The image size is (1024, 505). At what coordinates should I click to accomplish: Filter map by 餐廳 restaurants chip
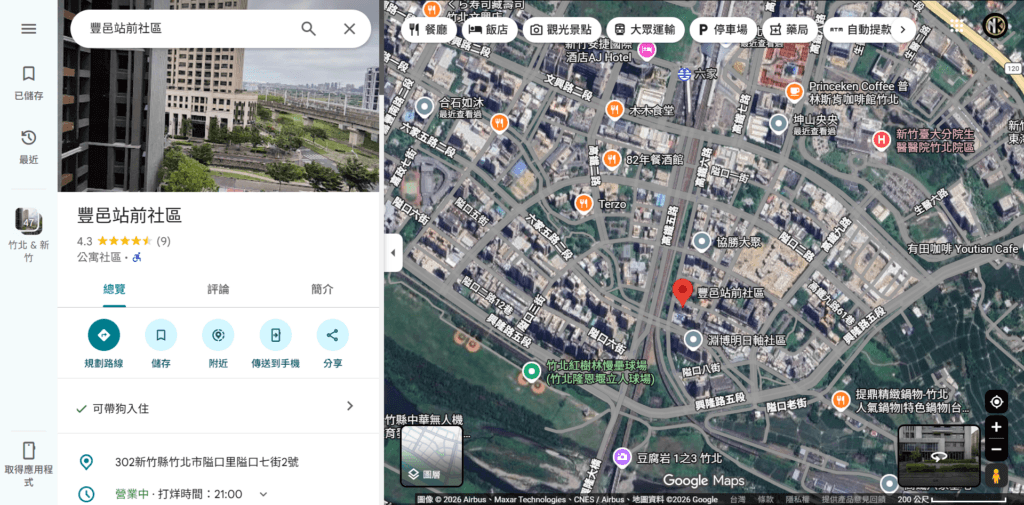(428, 29)
